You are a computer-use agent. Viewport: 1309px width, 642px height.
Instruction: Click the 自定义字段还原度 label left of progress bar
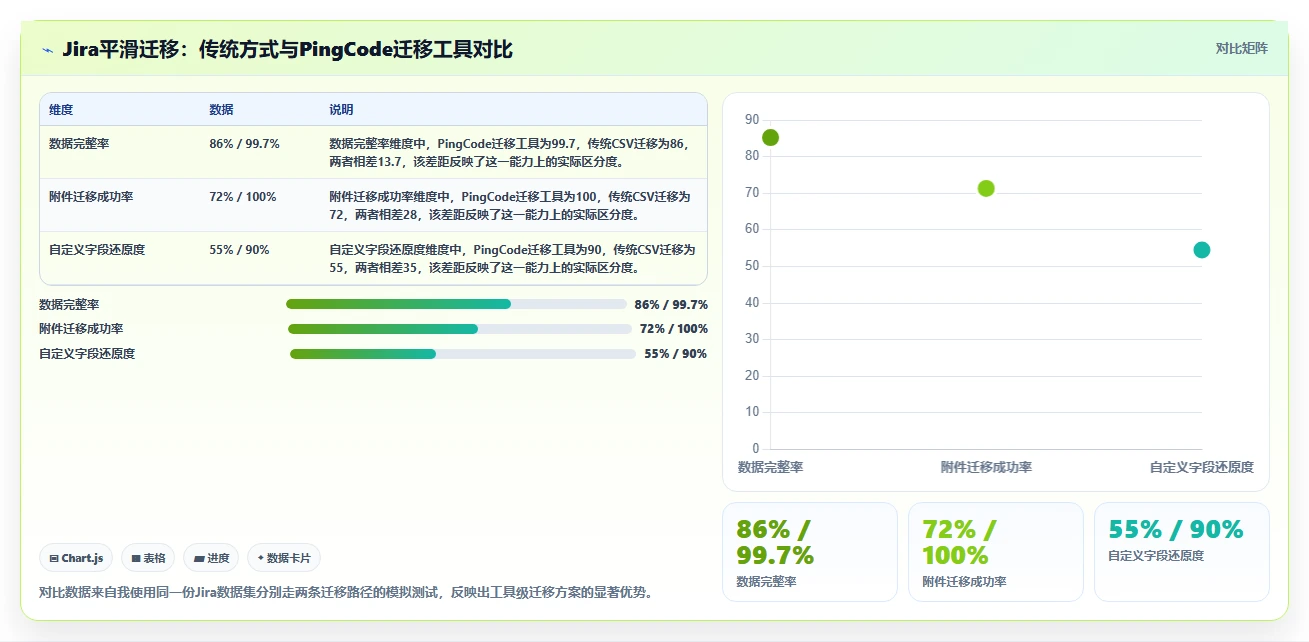tap(87, 354)
